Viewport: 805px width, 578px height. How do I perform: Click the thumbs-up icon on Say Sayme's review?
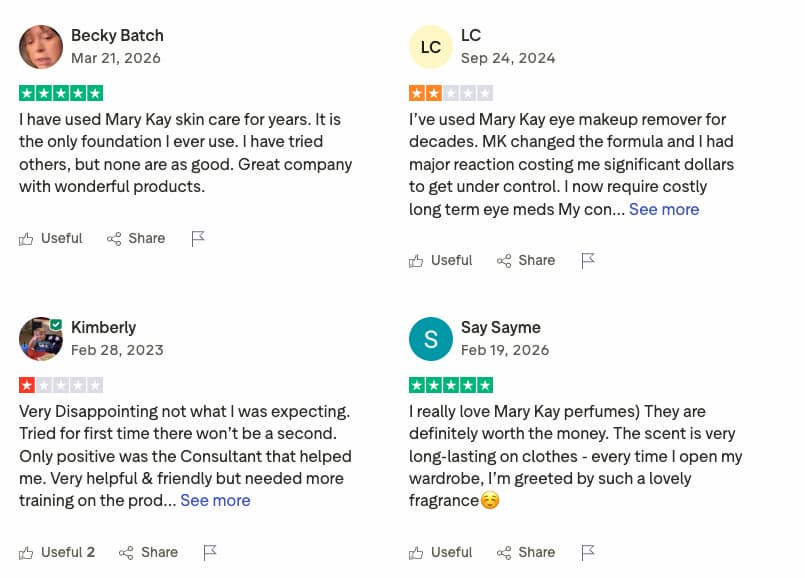417,552
